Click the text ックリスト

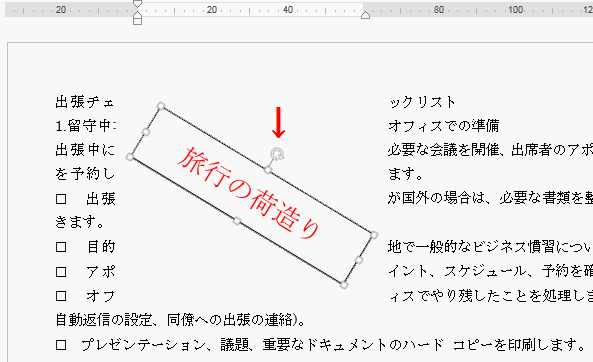[x=422, y=102]
